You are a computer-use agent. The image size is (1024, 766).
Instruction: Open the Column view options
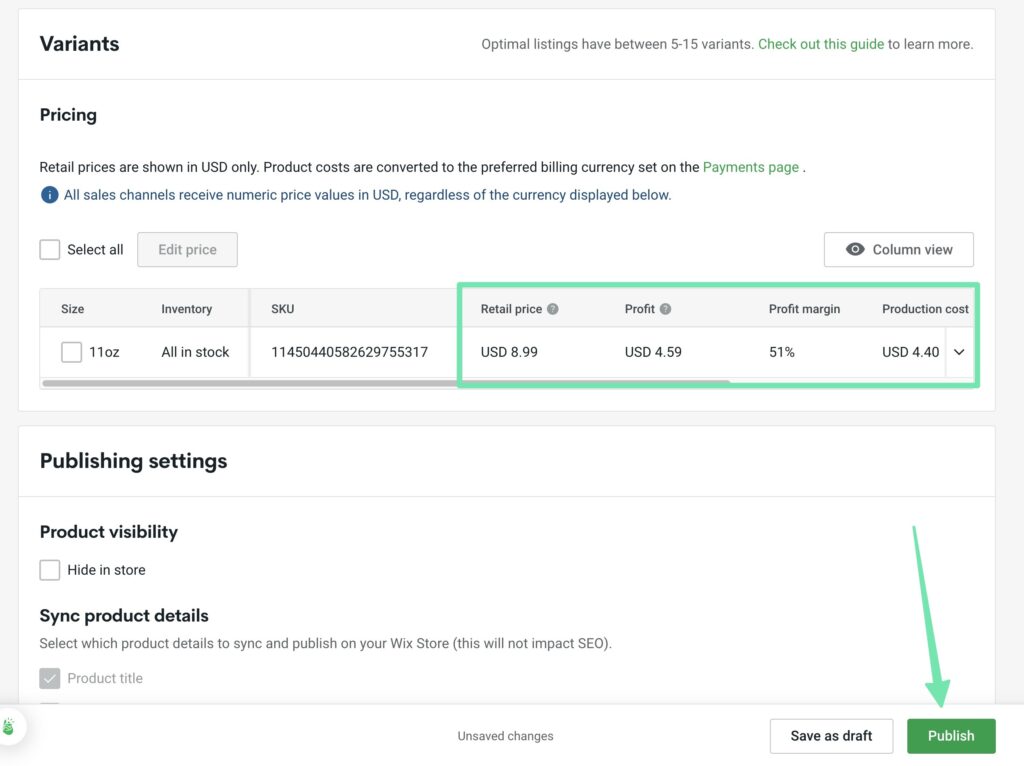click(x=898, y=250)
